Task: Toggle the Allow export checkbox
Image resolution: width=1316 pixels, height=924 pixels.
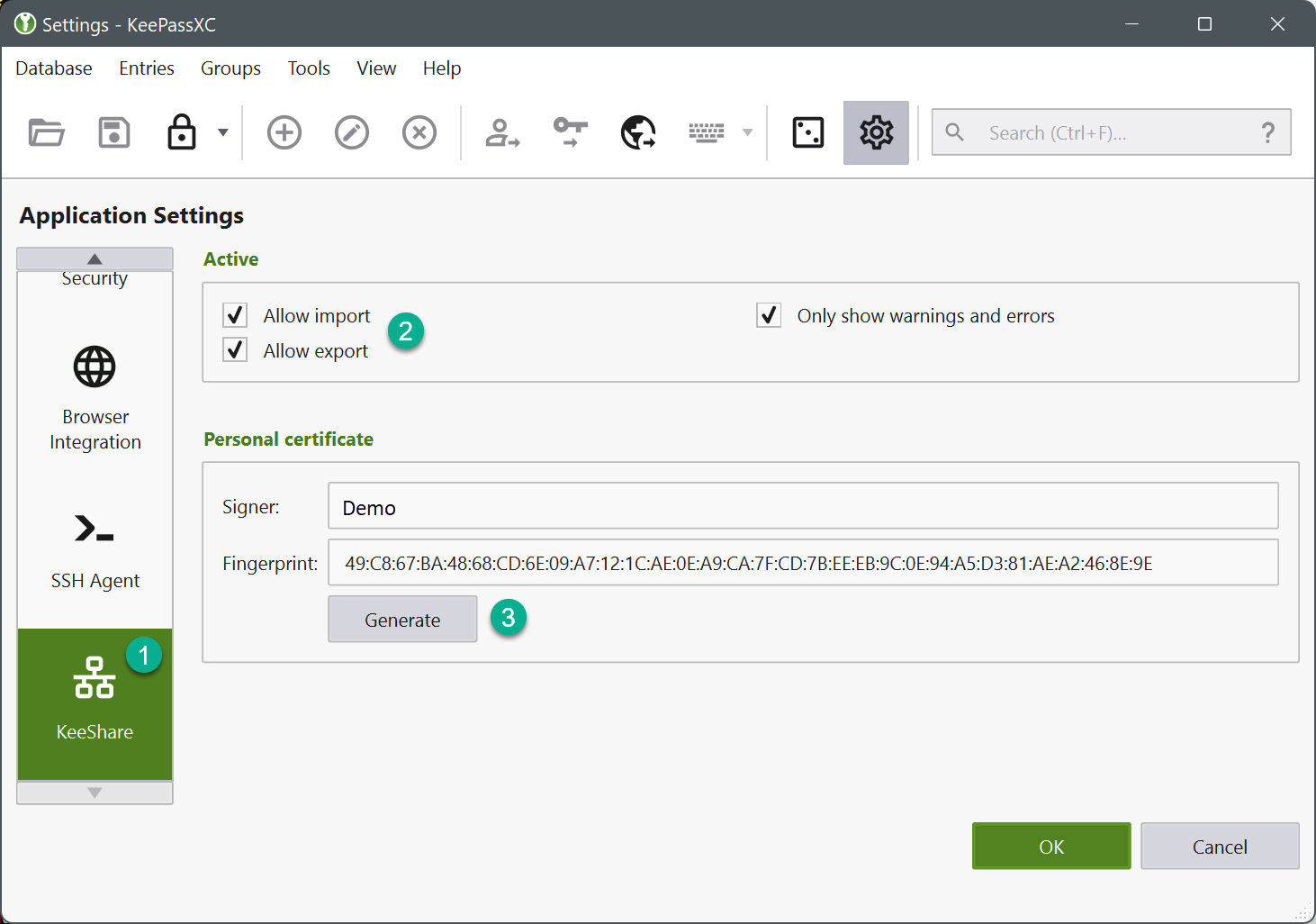Action: (235, 350)
